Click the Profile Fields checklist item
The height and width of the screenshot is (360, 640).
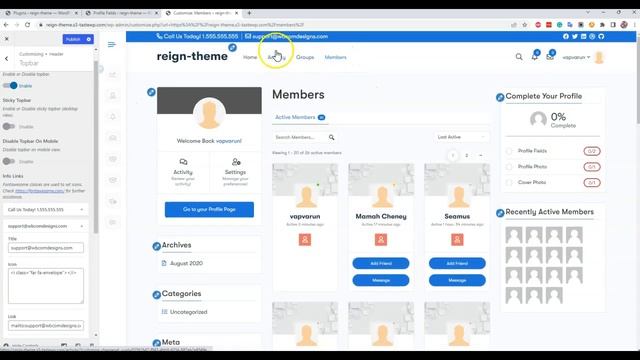coord(553,151)
